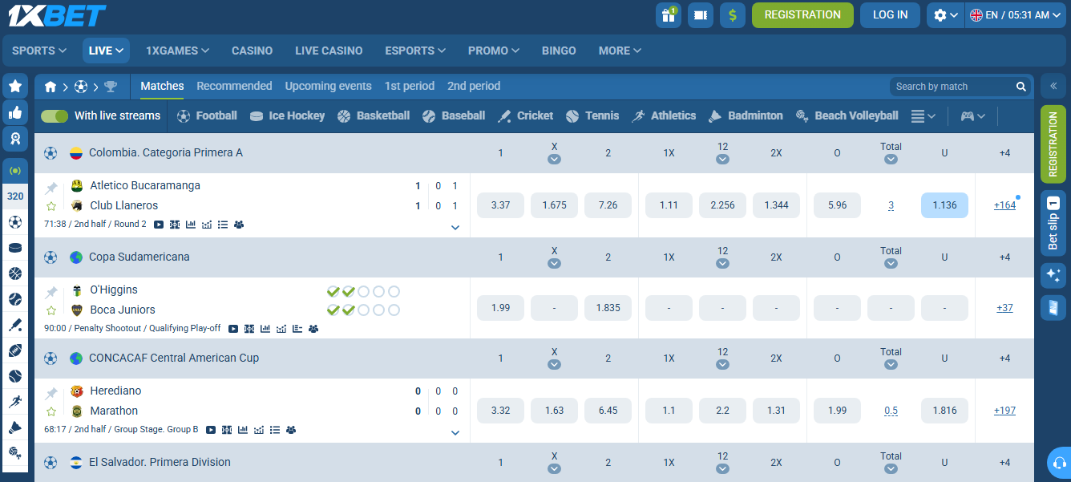Open the gift bonuses icon in the header
The height and width of the screenshot is (482, 1071).
tap(668, 15)
